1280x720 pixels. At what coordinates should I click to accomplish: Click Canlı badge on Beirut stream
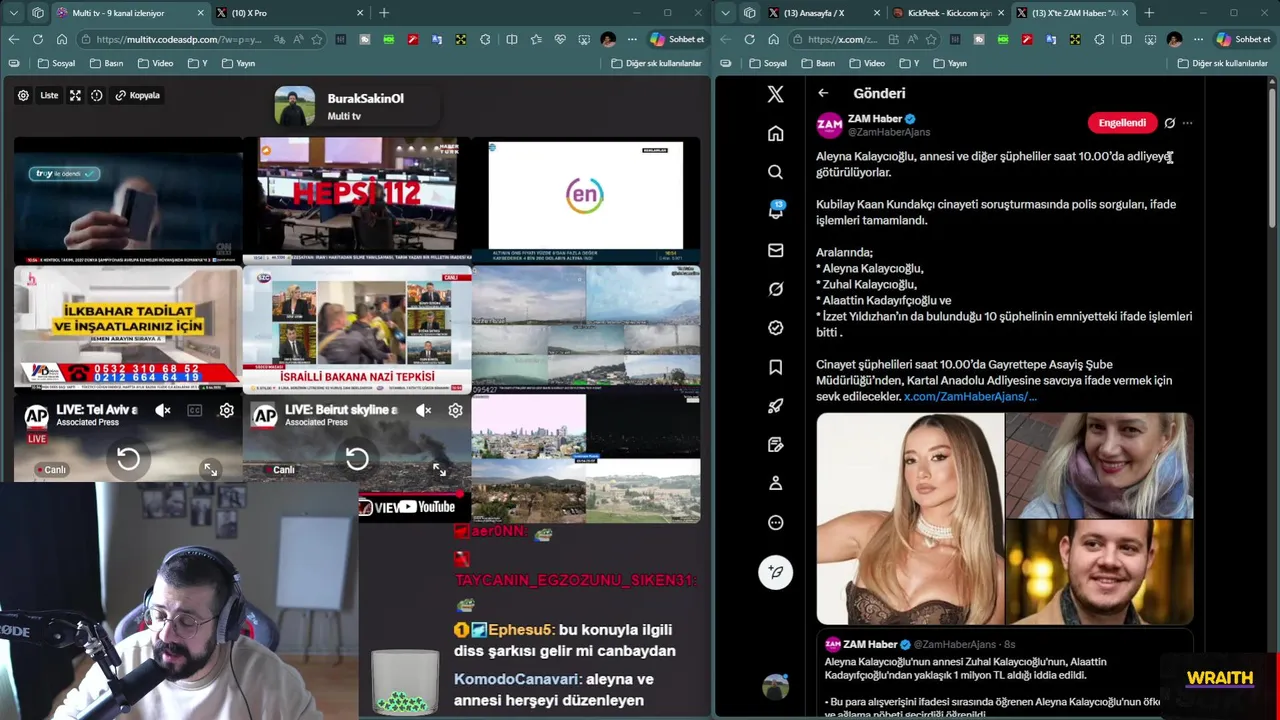coord(281,470)
